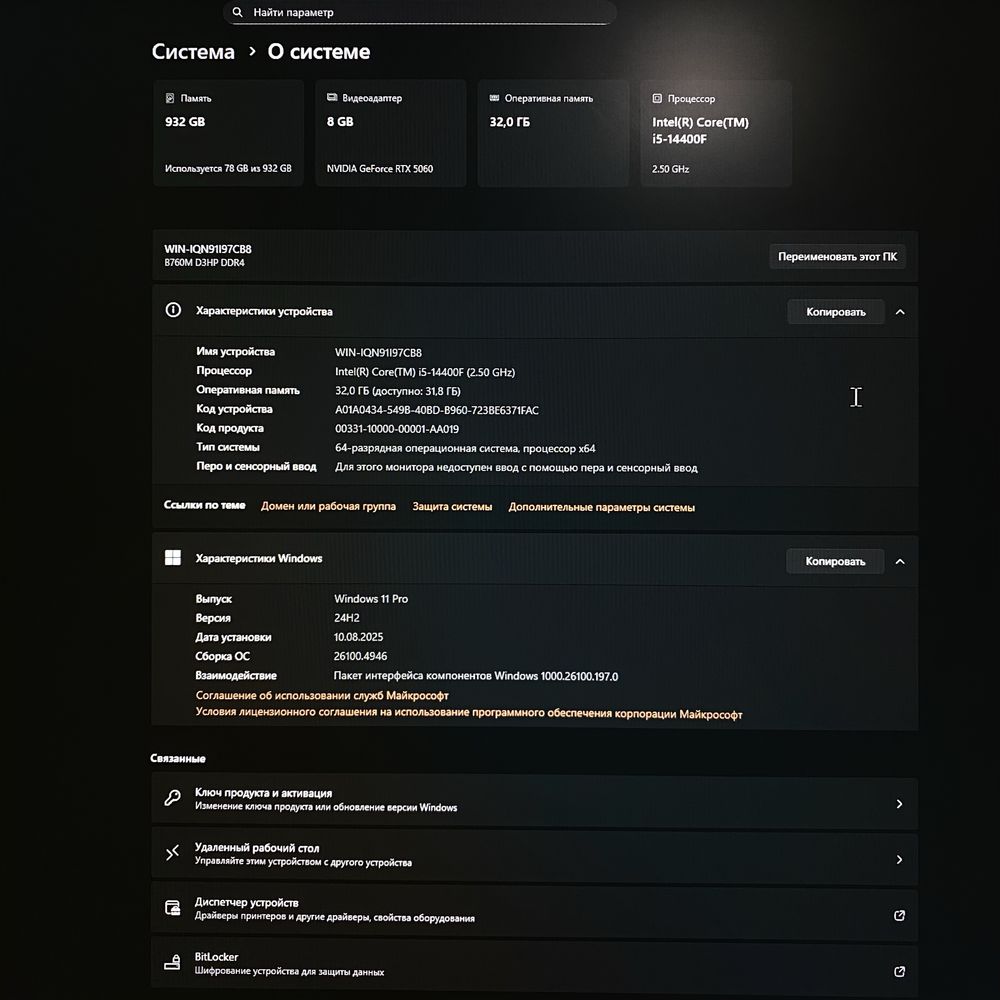The width and height of the screenshot is (1000, 1000).
Task: Select device ID 'A01A0434-549B-40BD-B960-723BE6371FAC'
Action: pos(437,410)
